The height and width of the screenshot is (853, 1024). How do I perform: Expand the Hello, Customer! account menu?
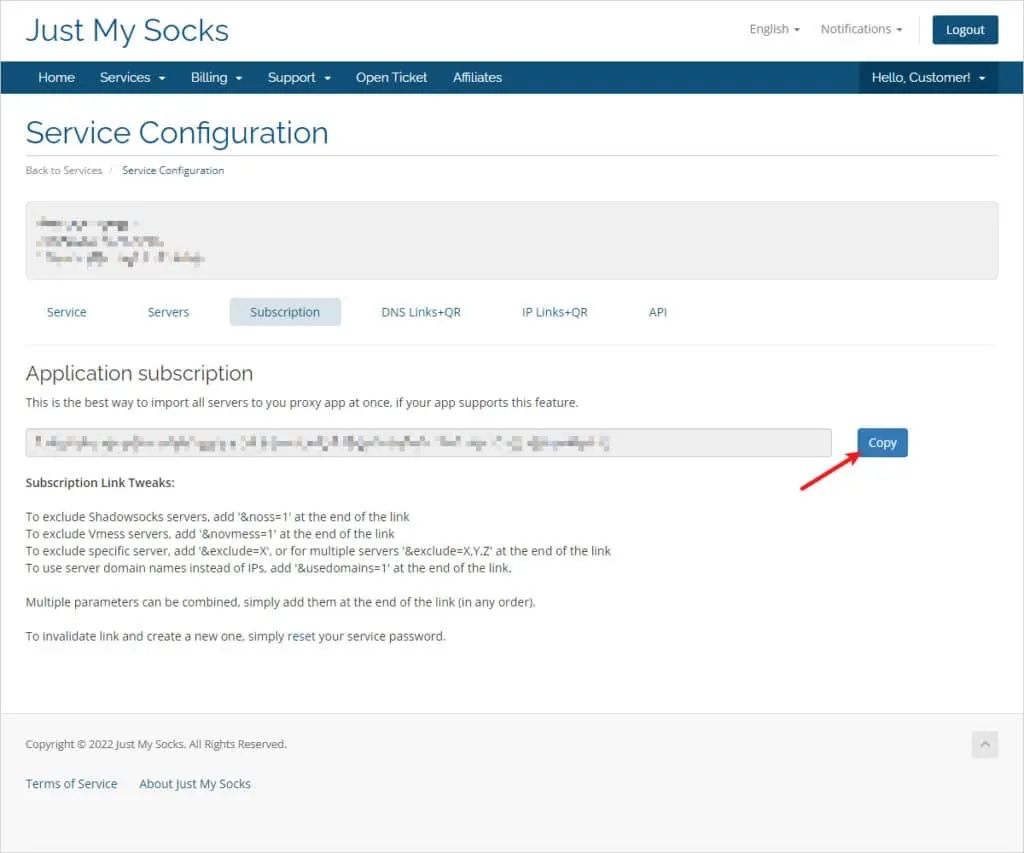click(928, 78)
